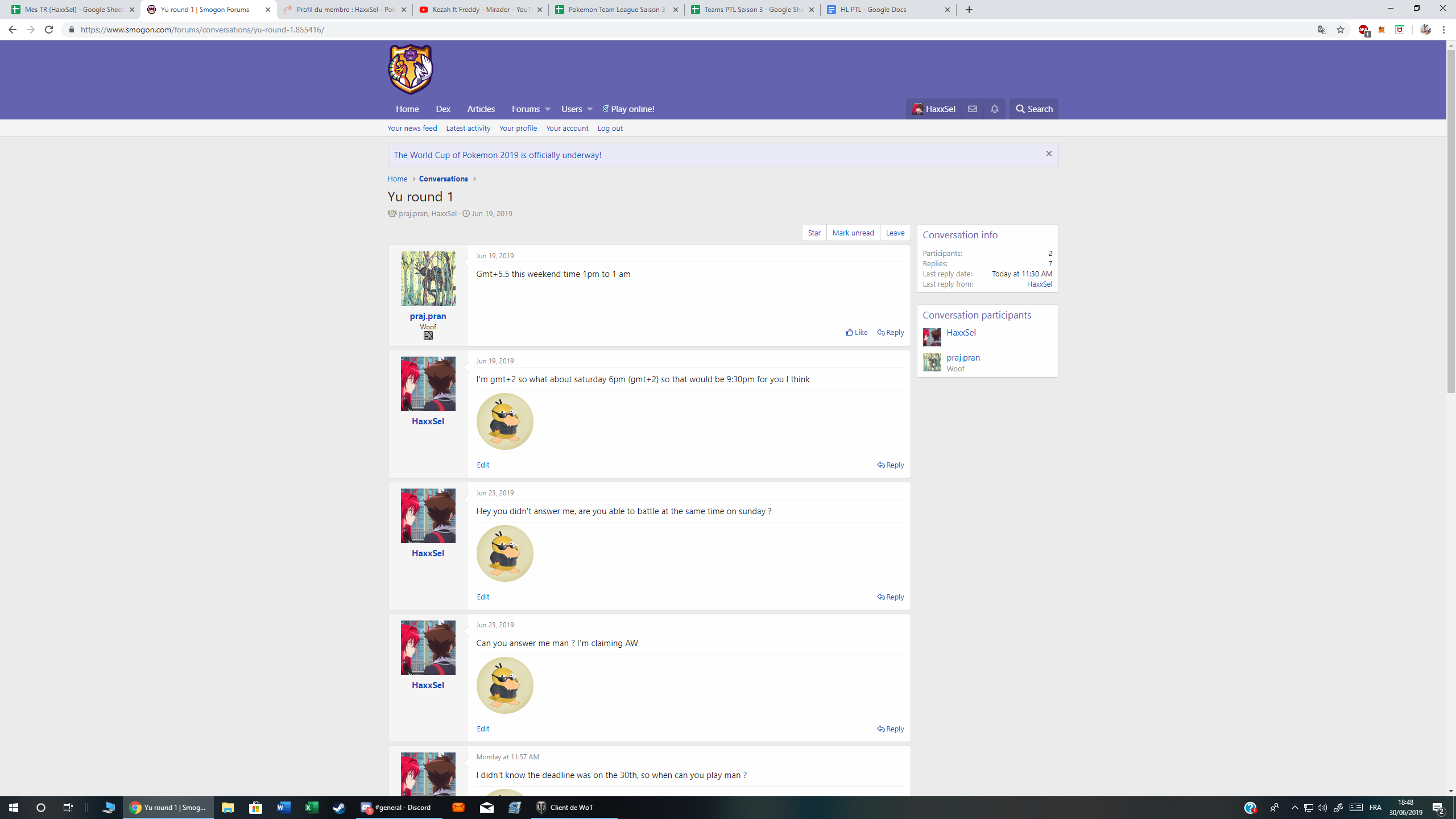
Task: Expand the Forums dropdown arrow
Action: point(547,109)
